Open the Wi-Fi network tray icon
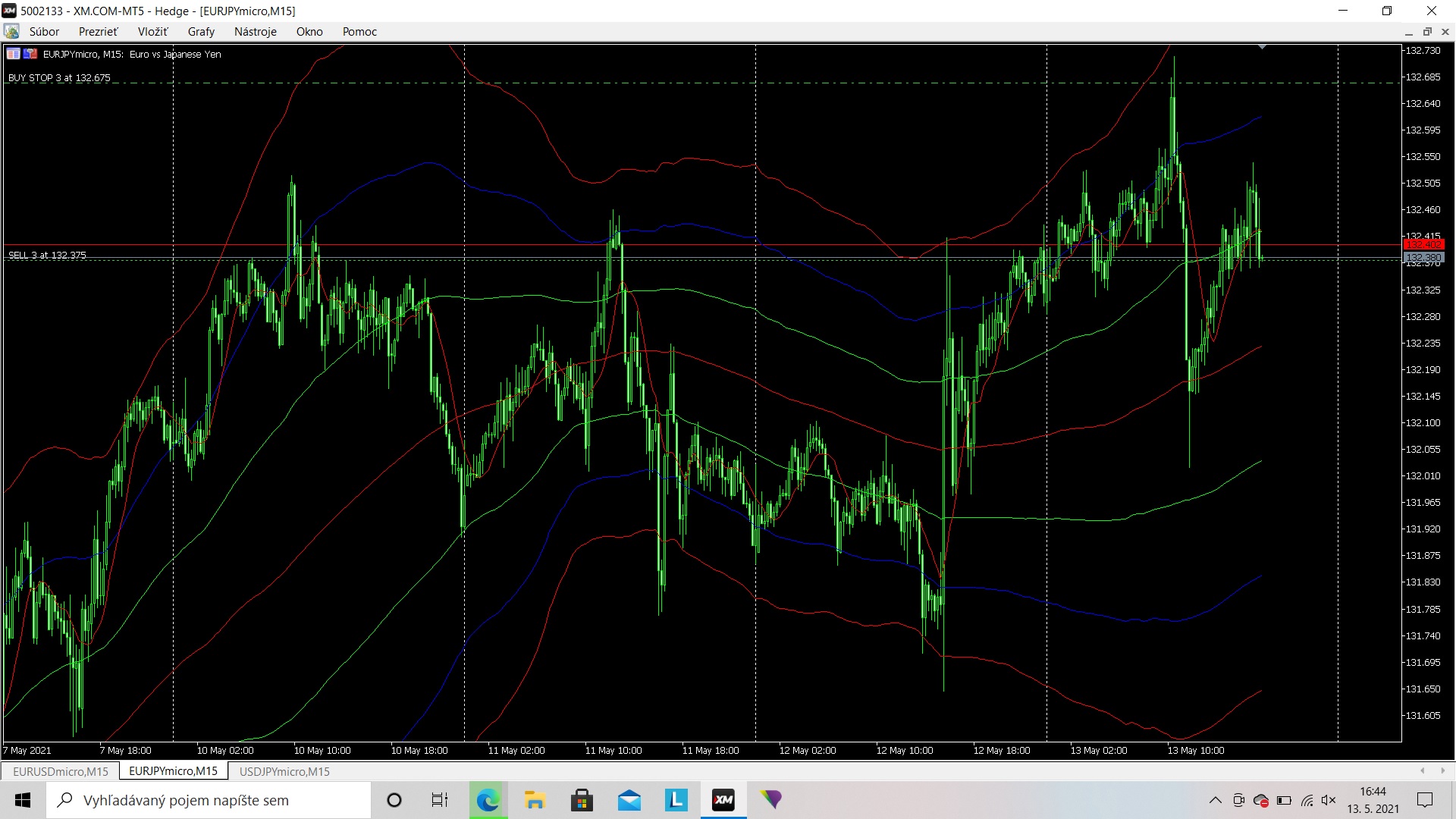The width and height of the screenshot is (1456, 819). click(1307, 800)
